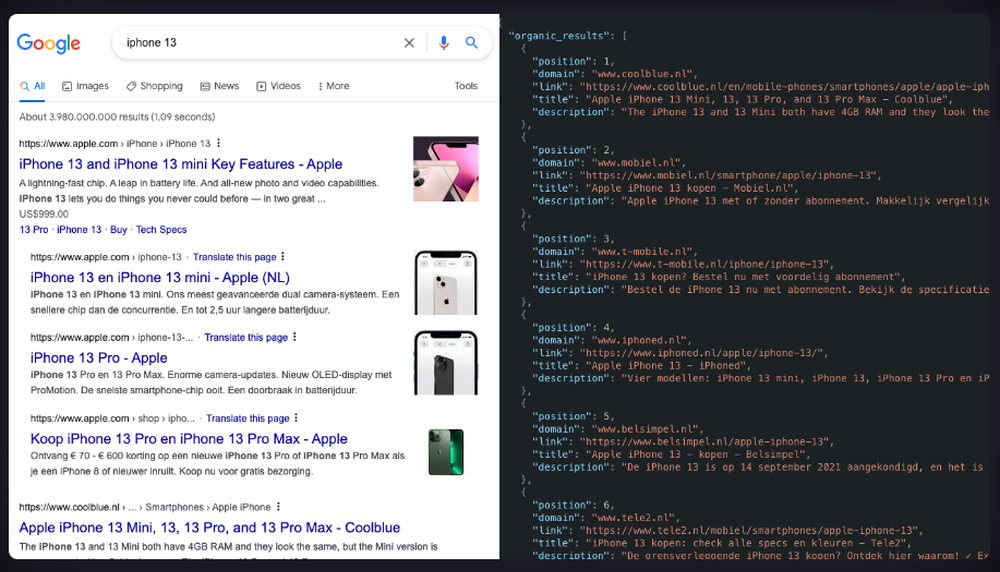Image resolution: width=1000 pixels, height=572 pixels.
Task: Open menu dots for the coolblue.nl result
Action: point(279,506)
